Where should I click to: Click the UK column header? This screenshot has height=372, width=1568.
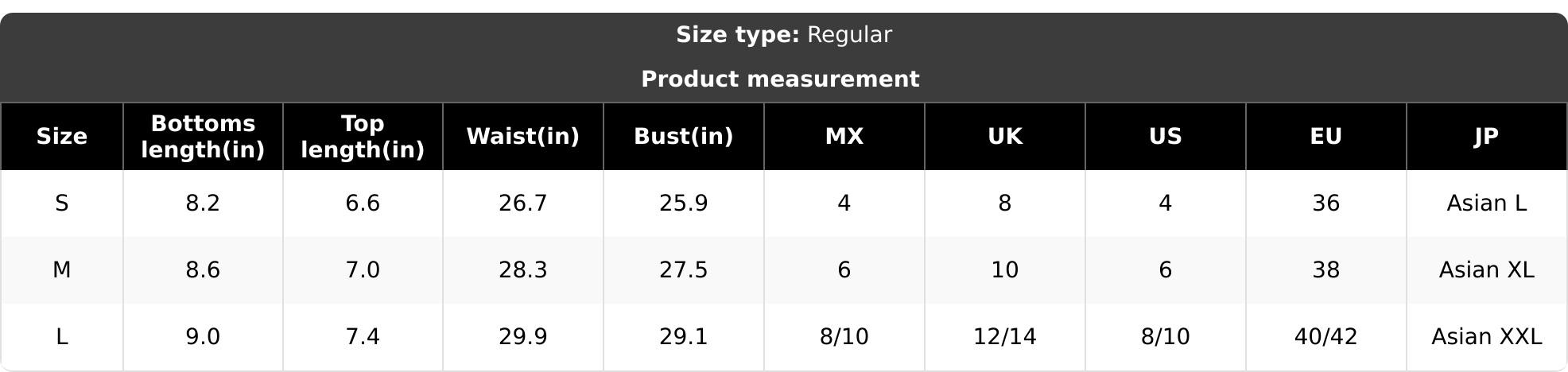[x=1005, y=137]
